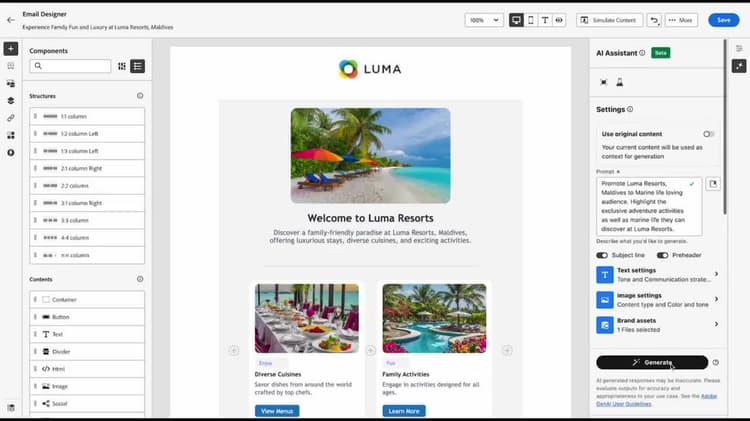Image resolution: width=750 pixels, height=421 pixels.
Task: Toggle the Preheader switch
Action: tap(662, 255)
